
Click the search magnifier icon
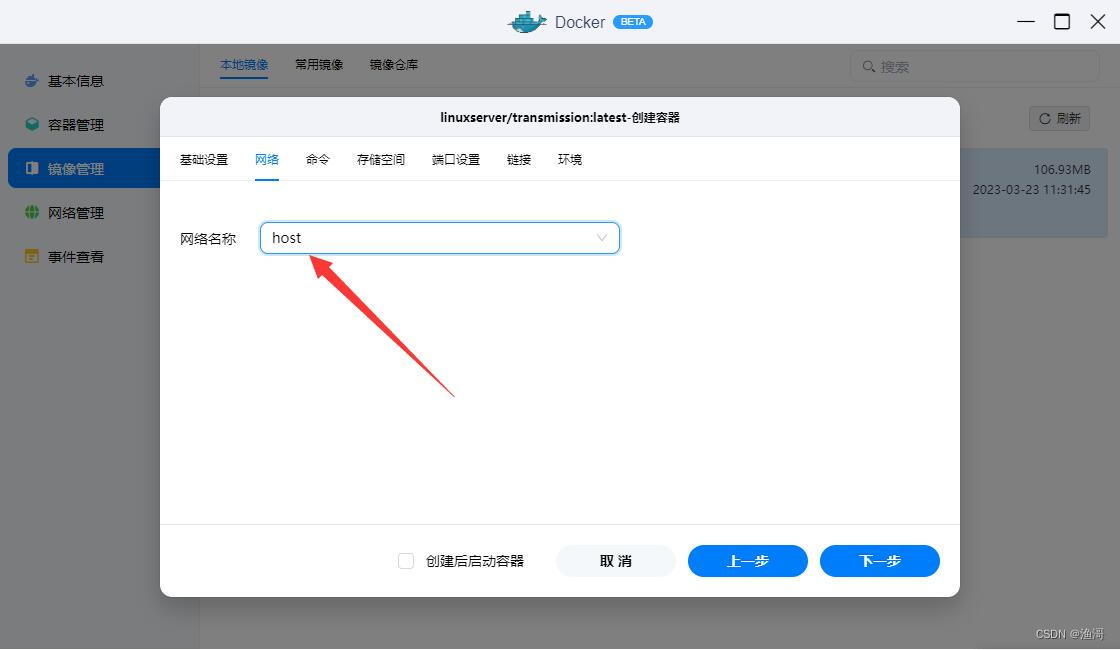[869, 66]
